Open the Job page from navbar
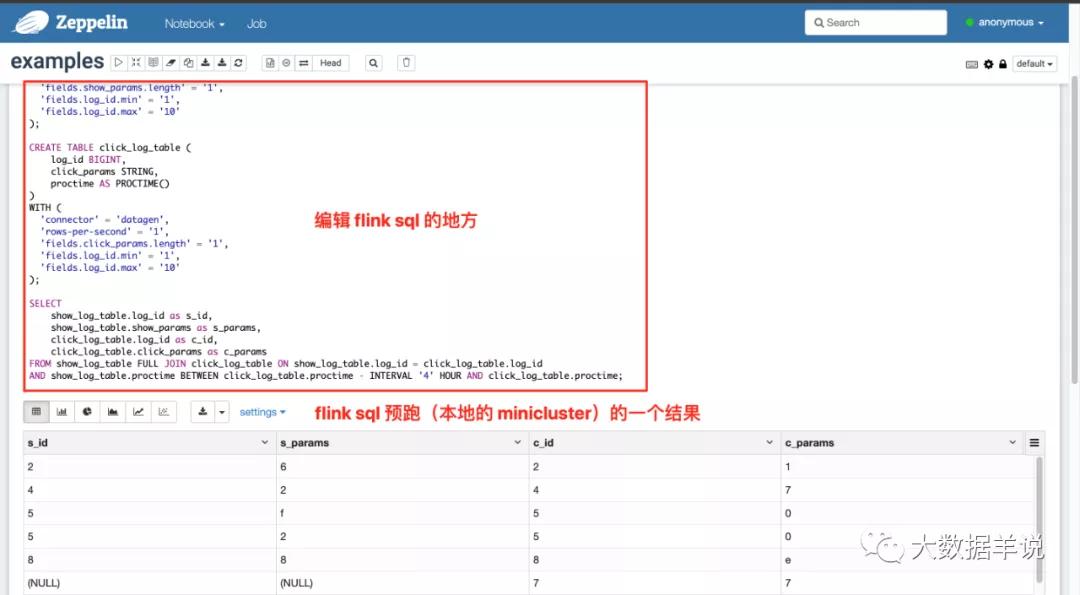The height and width of the screenshot is (595, 1080). point(256,23)
